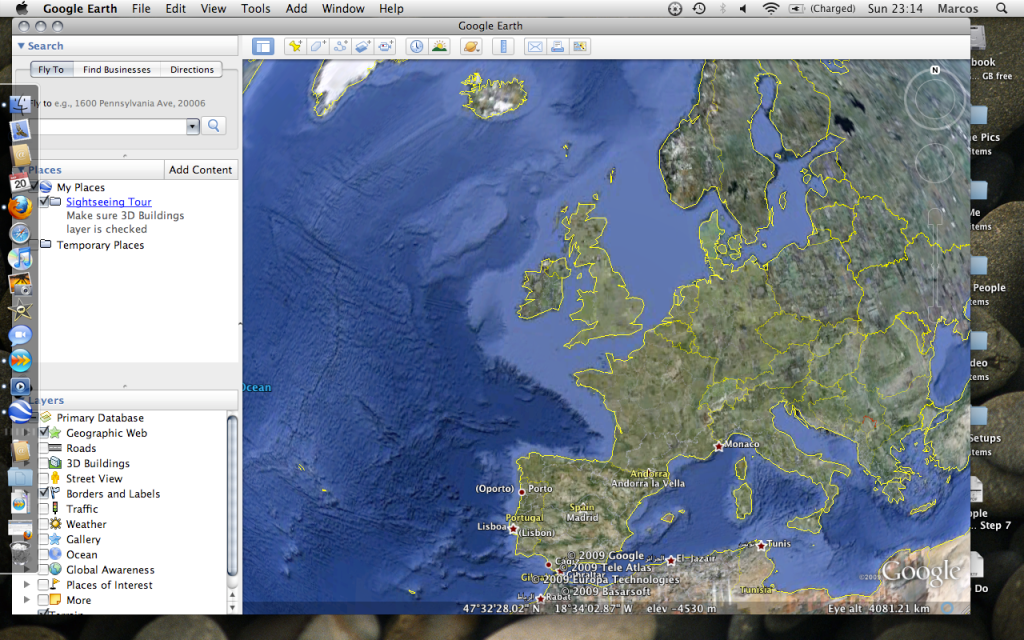Toggle sunlight across the landscape
Screen dimensions: 1024x640
(x=439, y=46)
